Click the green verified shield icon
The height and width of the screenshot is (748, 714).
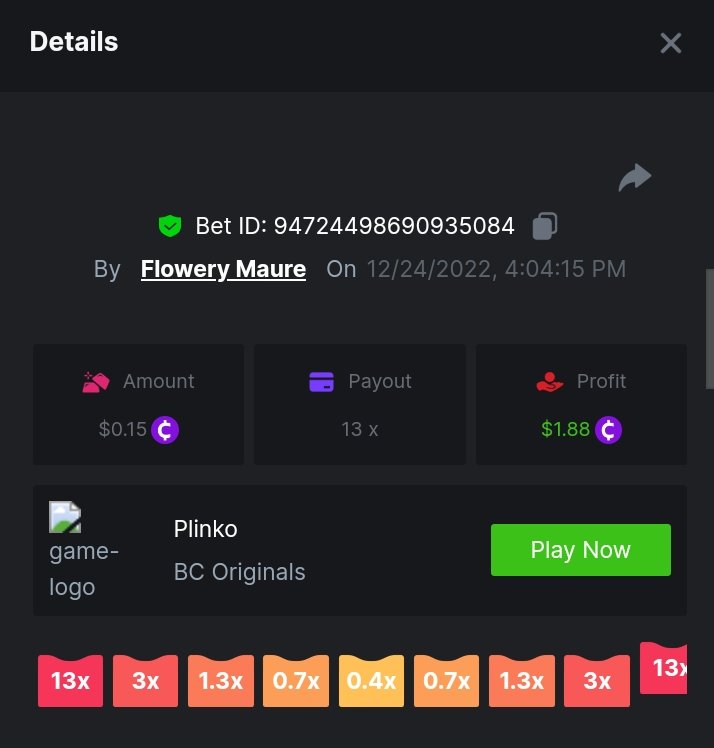click(170, 226)
